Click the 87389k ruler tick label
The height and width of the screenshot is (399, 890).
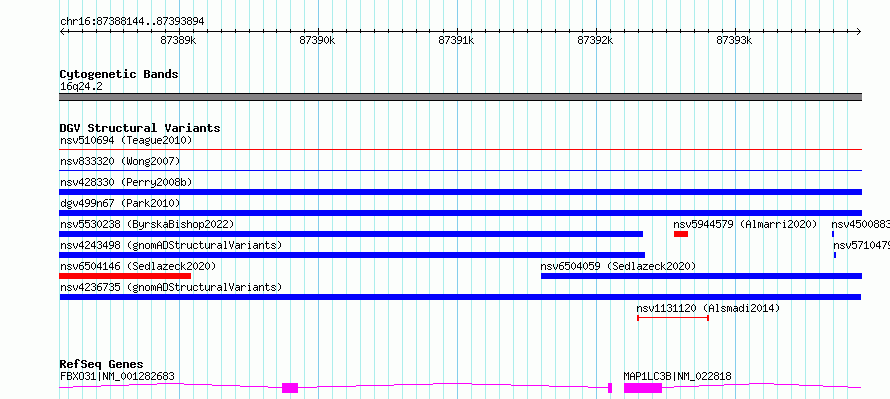tap(178, 40)
